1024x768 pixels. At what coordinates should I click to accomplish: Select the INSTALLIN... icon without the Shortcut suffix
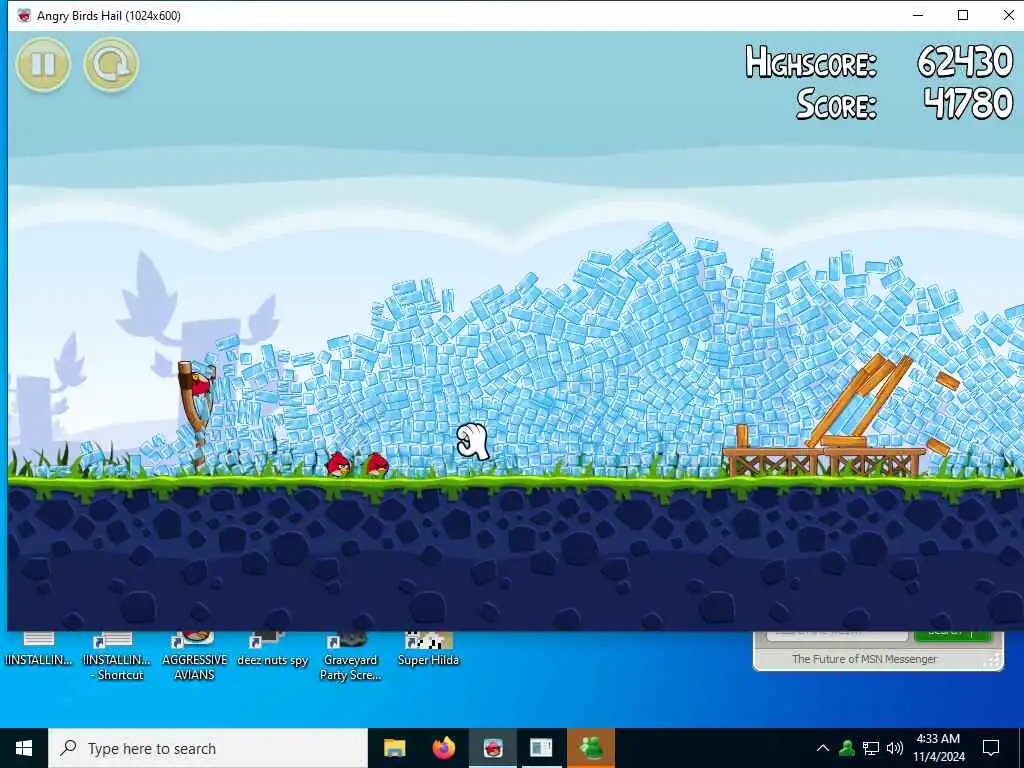point(39,650)
